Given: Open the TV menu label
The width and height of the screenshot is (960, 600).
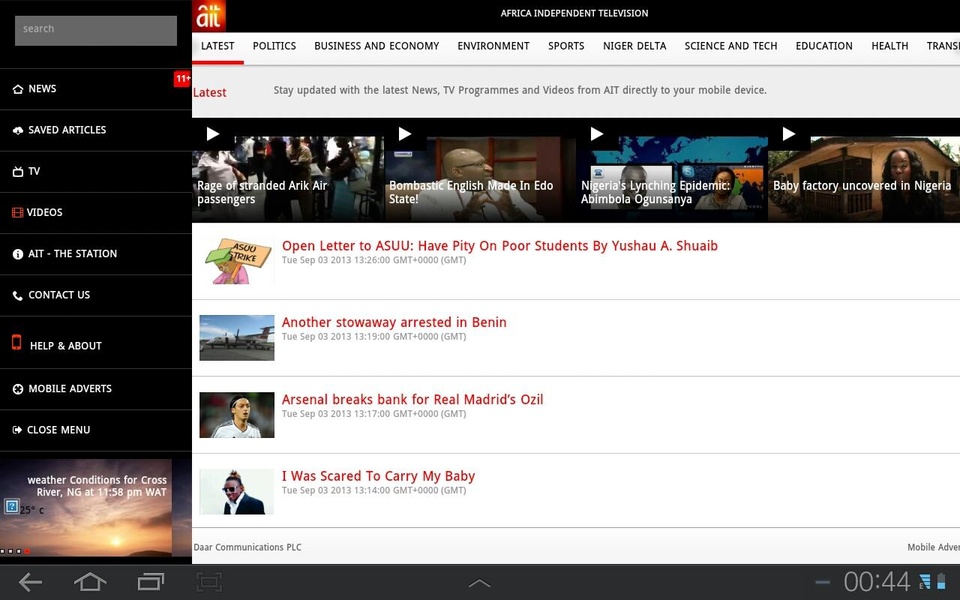Looking at the screenshot, I should click(34, 171).
